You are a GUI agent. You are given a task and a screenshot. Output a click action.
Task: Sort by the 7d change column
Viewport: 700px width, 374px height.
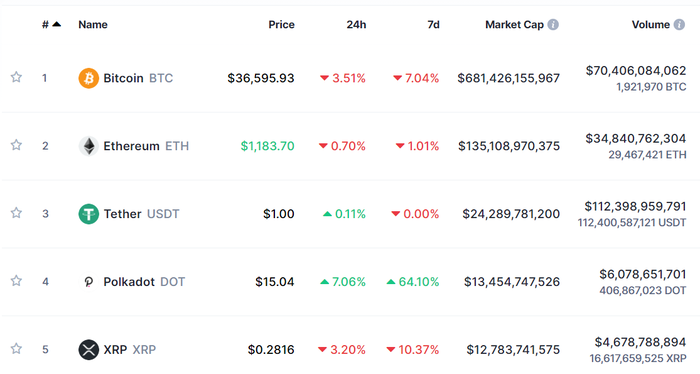pyautogui.click(x=433, y=25)
